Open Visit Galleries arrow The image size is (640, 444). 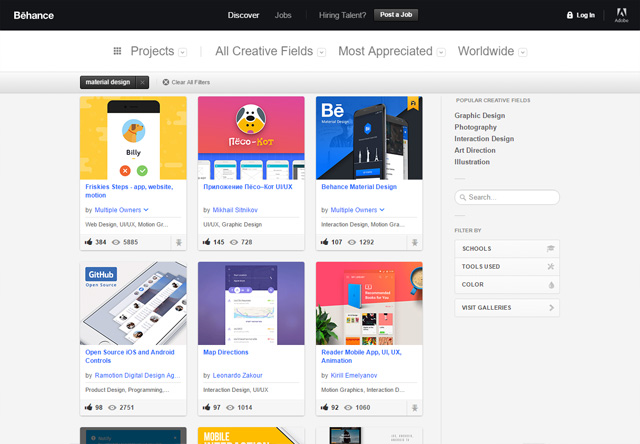(551, 308)
